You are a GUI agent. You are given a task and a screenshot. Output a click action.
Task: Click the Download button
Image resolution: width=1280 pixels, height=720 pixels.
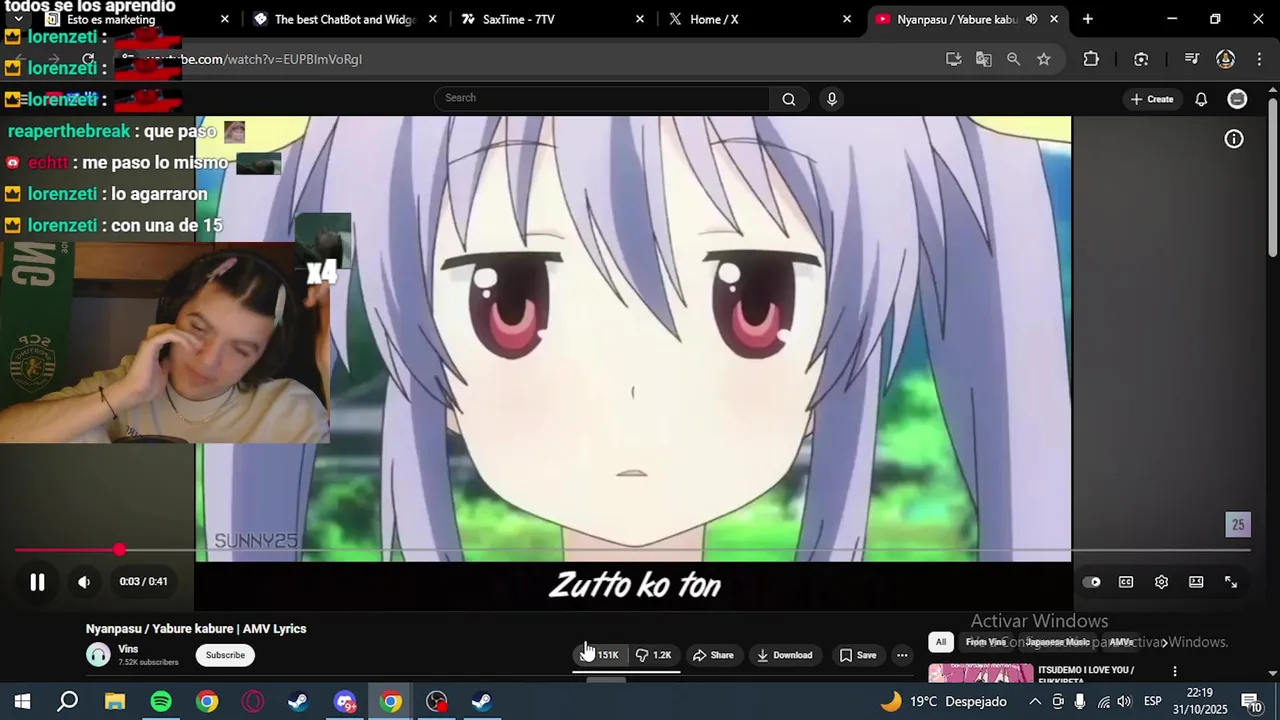click(784, 655)
